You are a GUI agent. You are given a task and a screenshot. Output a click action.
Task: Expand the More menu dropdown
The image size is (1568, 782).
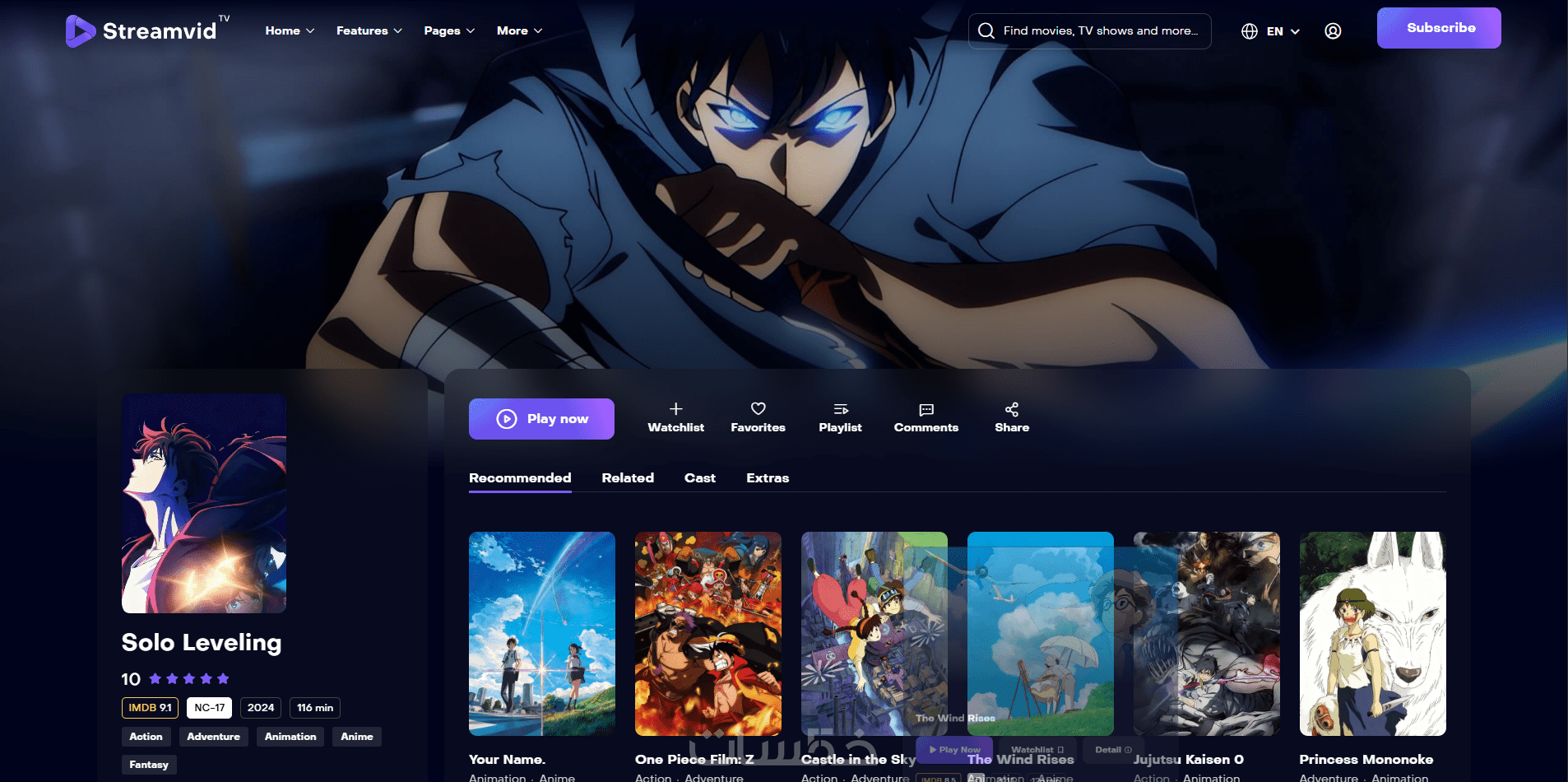click(x=519, y=31)
